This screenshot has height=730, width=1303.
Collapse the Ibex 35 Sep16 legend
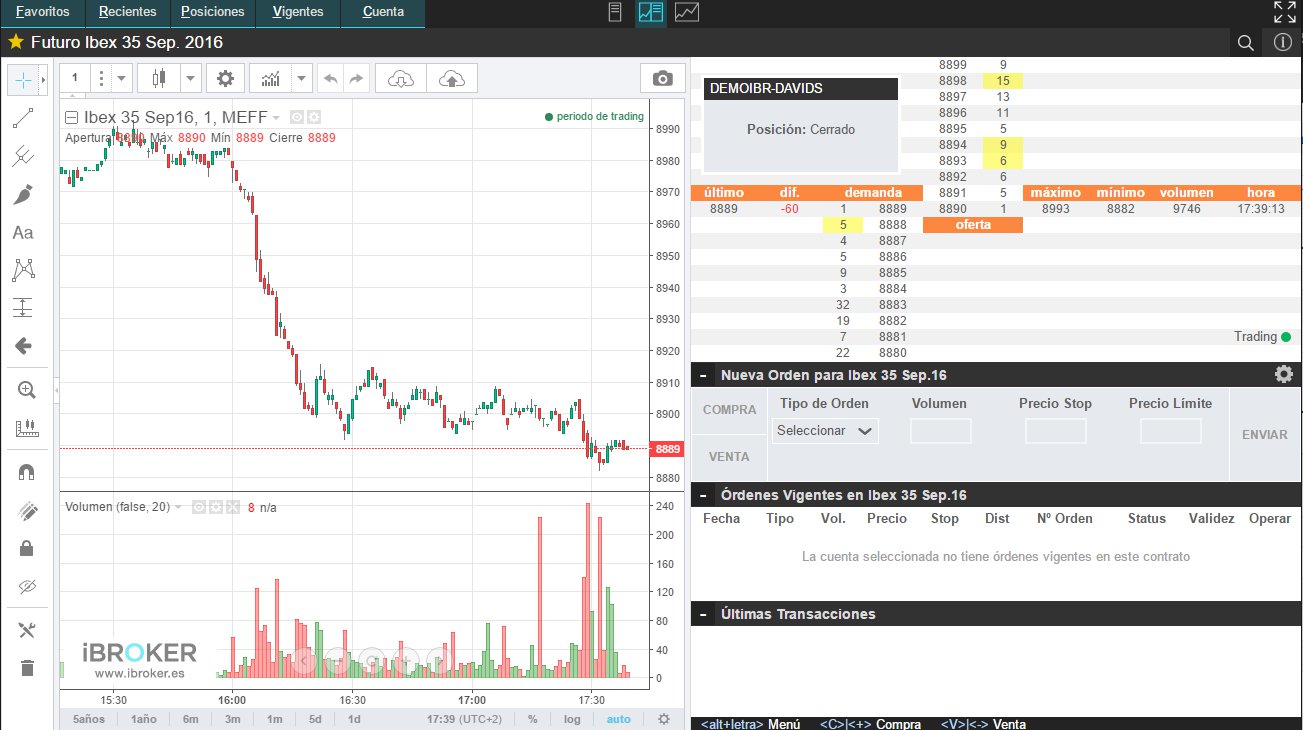coord(71,117)
